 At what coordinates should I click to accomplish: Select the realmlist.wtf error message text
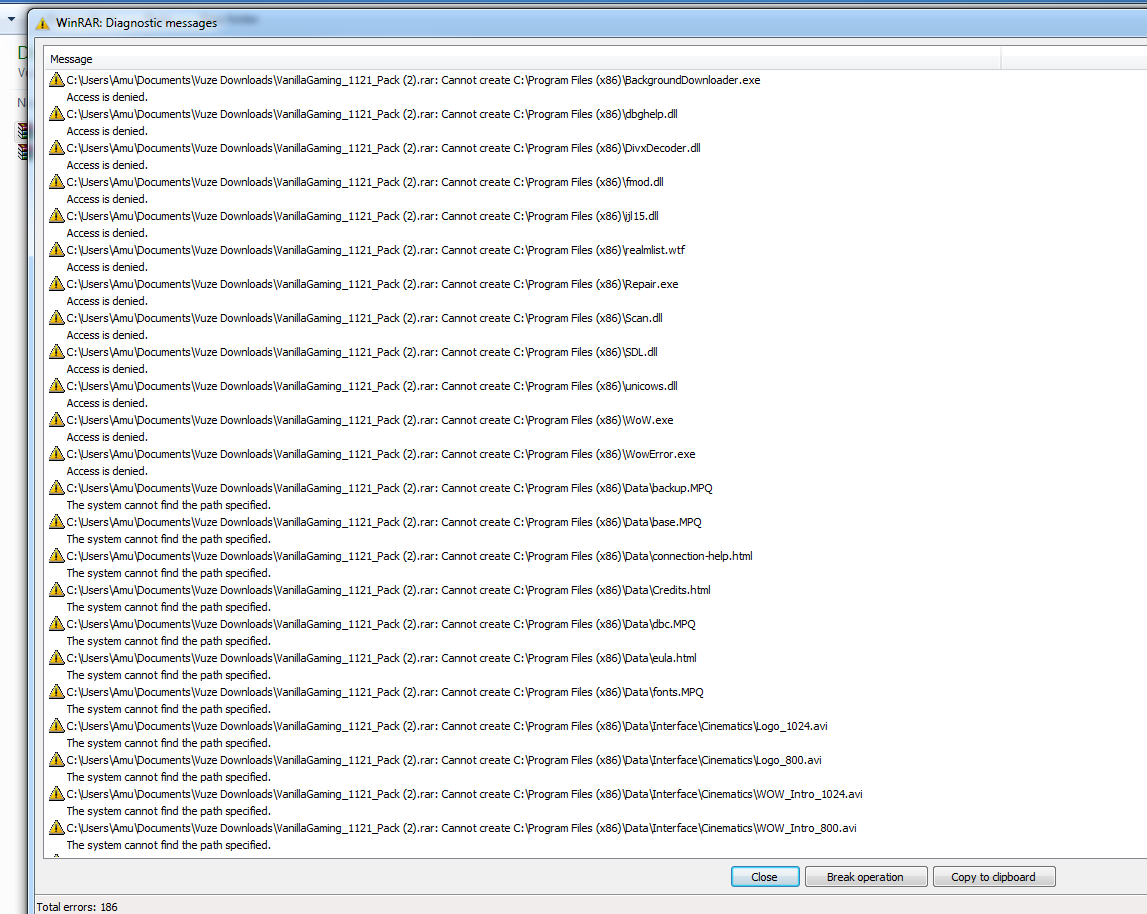pos(376,250)
